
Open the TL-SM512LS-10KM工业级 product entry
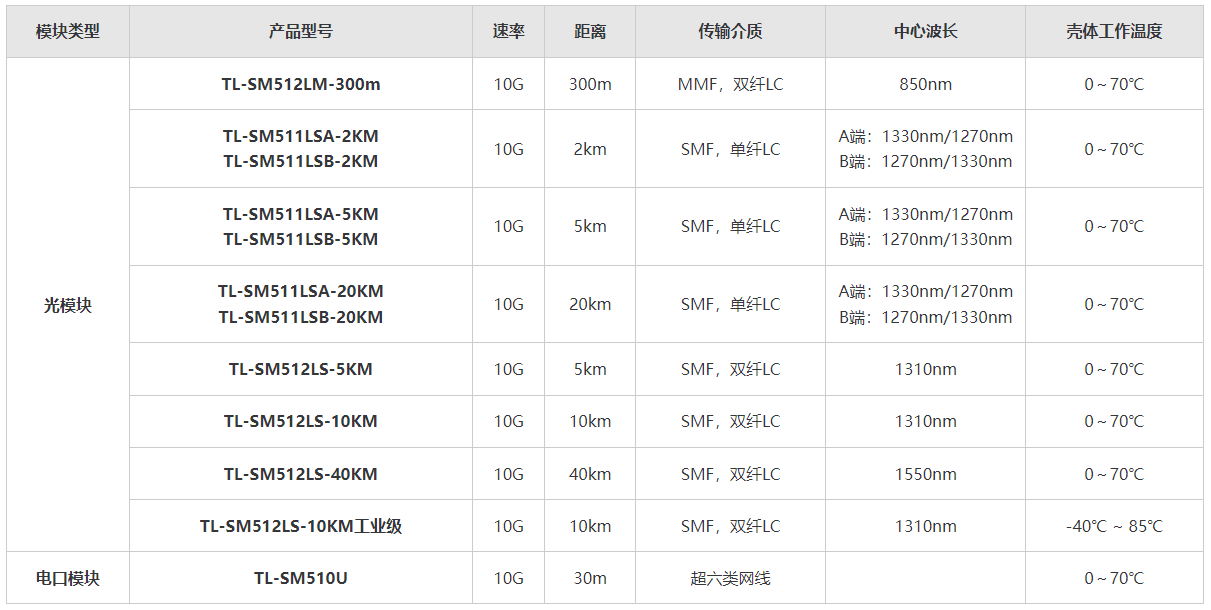(x=301, y=526)
